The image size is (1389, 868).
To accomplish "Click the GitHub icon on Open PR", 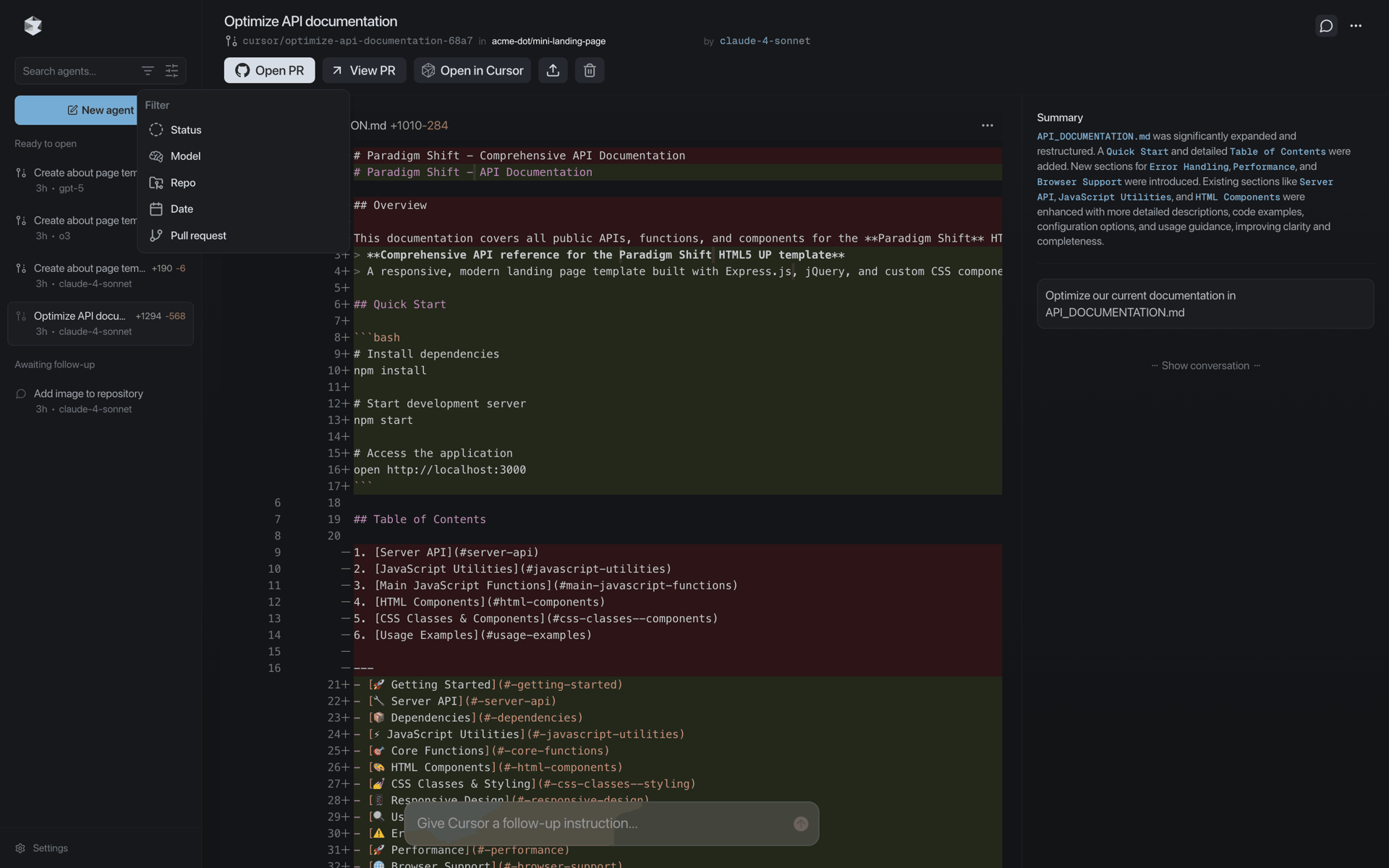I will (242, 70).
